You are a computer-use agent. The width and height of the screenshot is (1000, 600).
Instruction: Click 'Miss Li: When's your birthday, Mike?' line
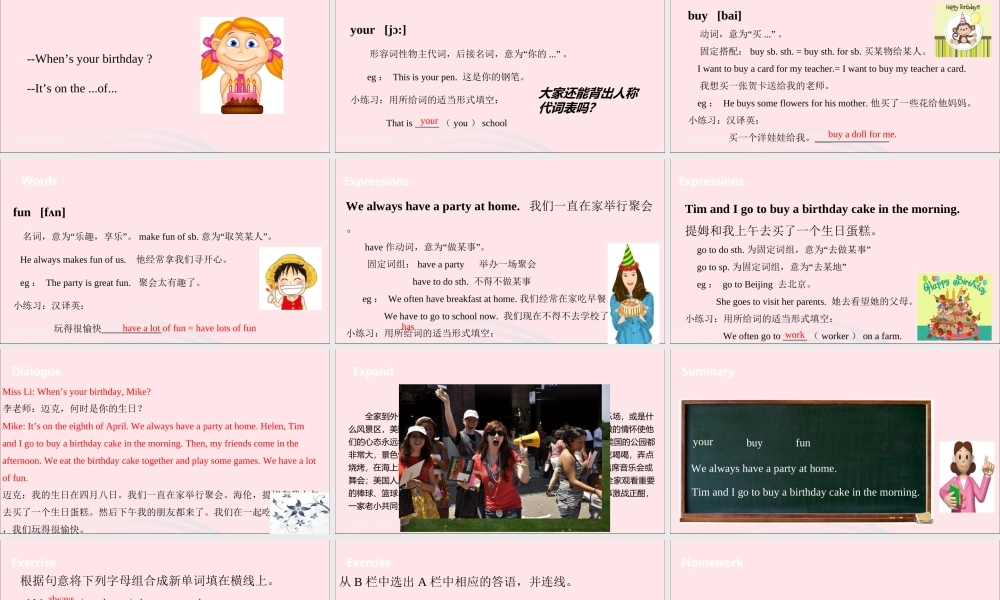coord(77,391)
